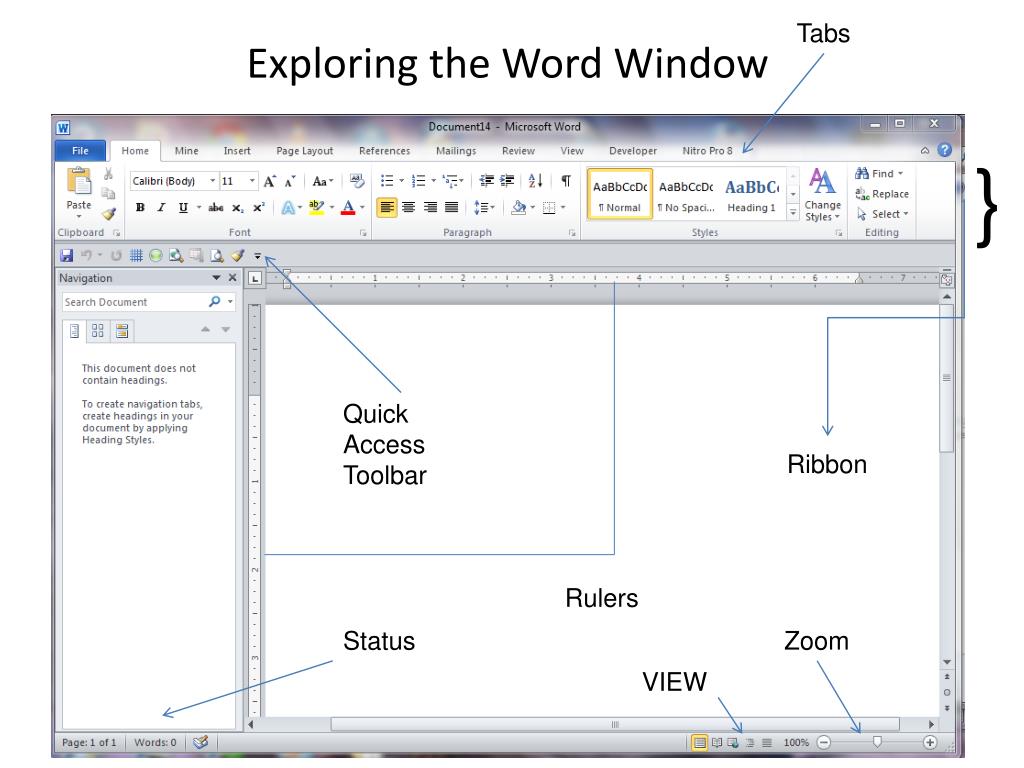Open the font size dropdown showing 11
1024x768 pixels.
pos(252,181)
